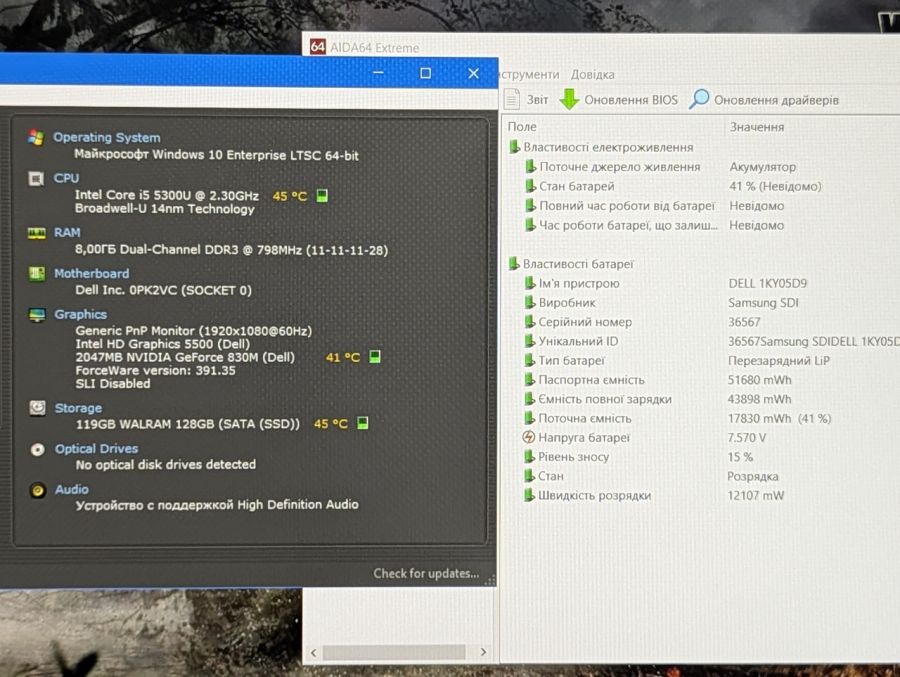Click the Оновлення драйверів toolbar button label
The image size is (900, 677).
[776, 100]
